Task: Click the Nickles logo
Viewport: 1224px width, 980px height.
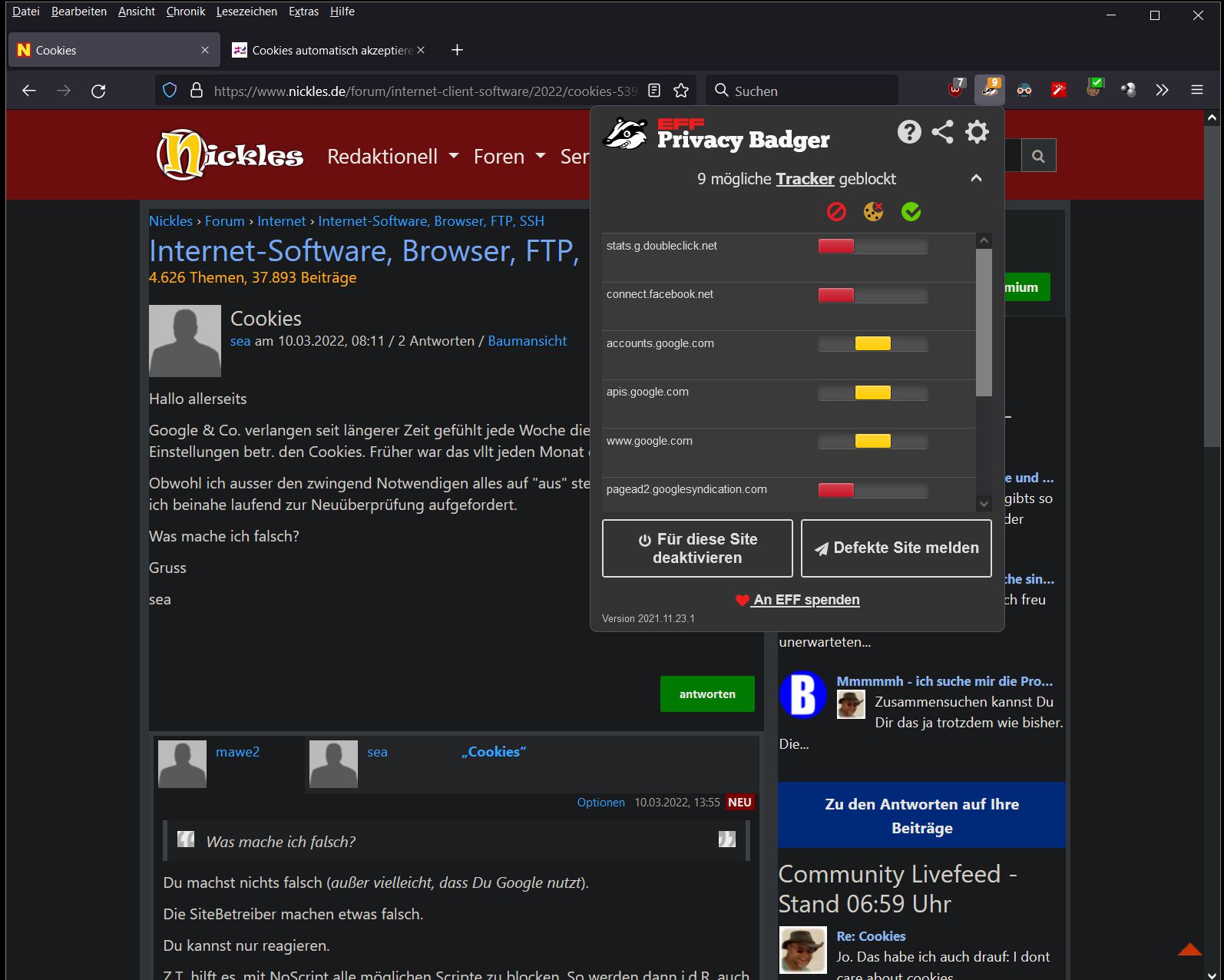Action: pos(230,155)
